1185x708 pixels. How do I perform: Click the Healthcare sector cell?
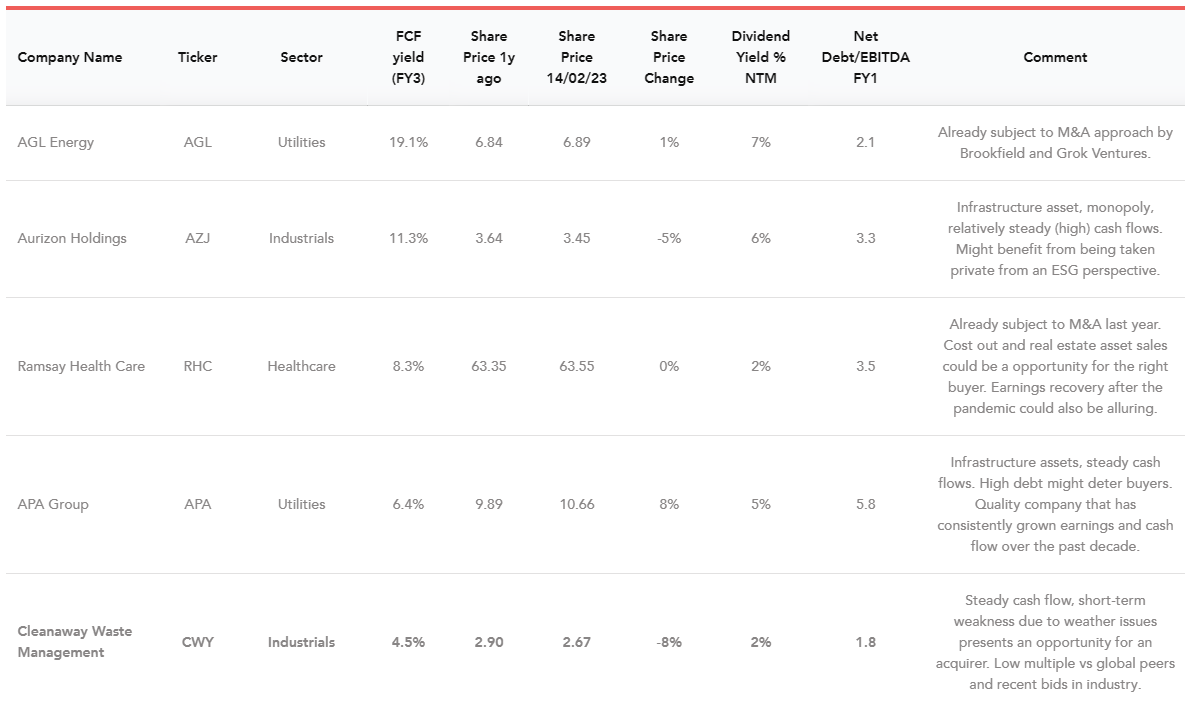(301, 366)
